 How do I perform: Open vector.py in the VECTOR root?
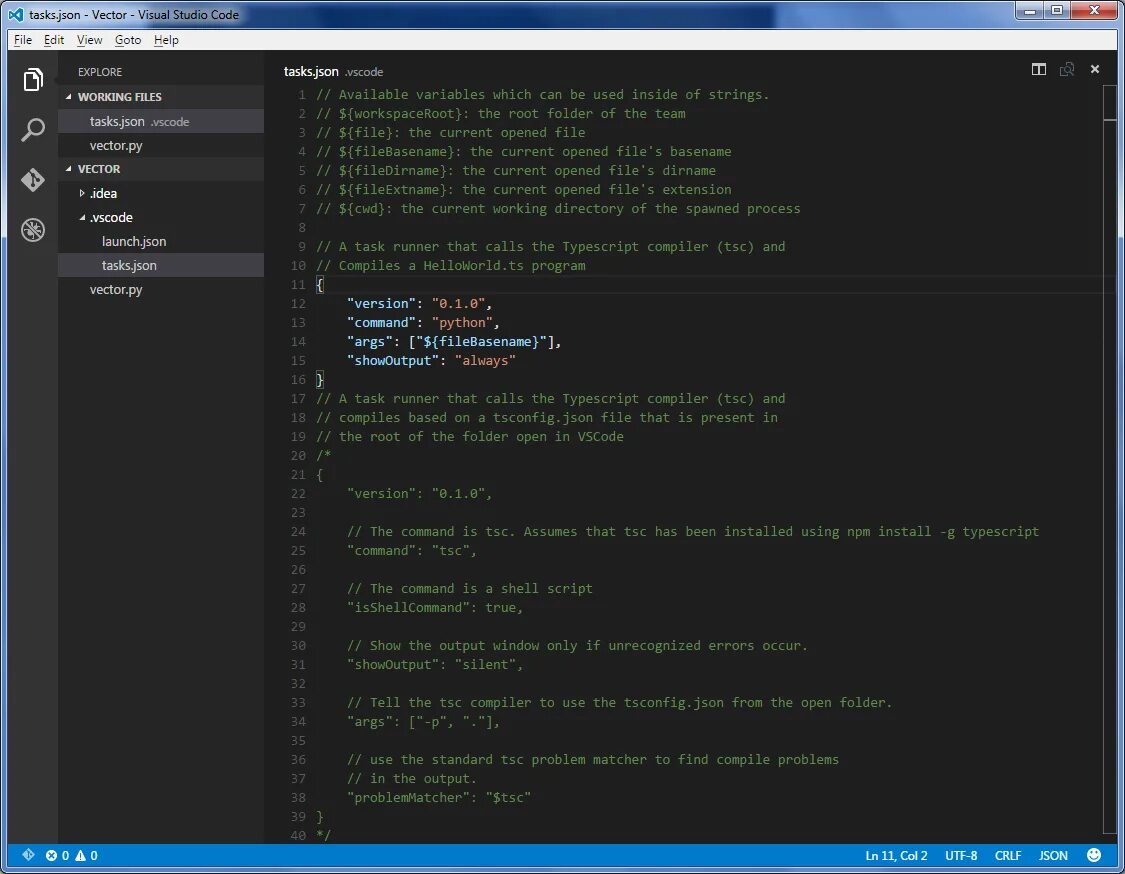(x=161, y=290)
